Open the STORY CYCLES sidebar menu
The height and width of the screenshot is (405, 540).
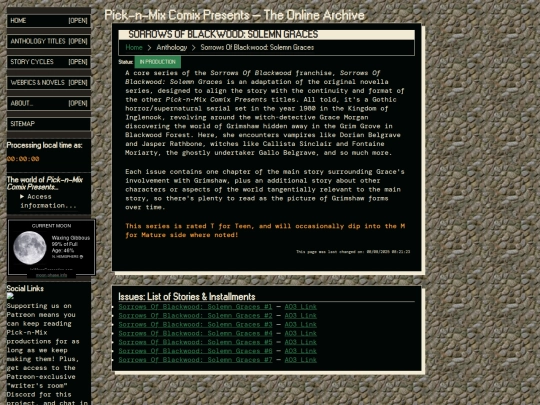[x=49, y=62]
